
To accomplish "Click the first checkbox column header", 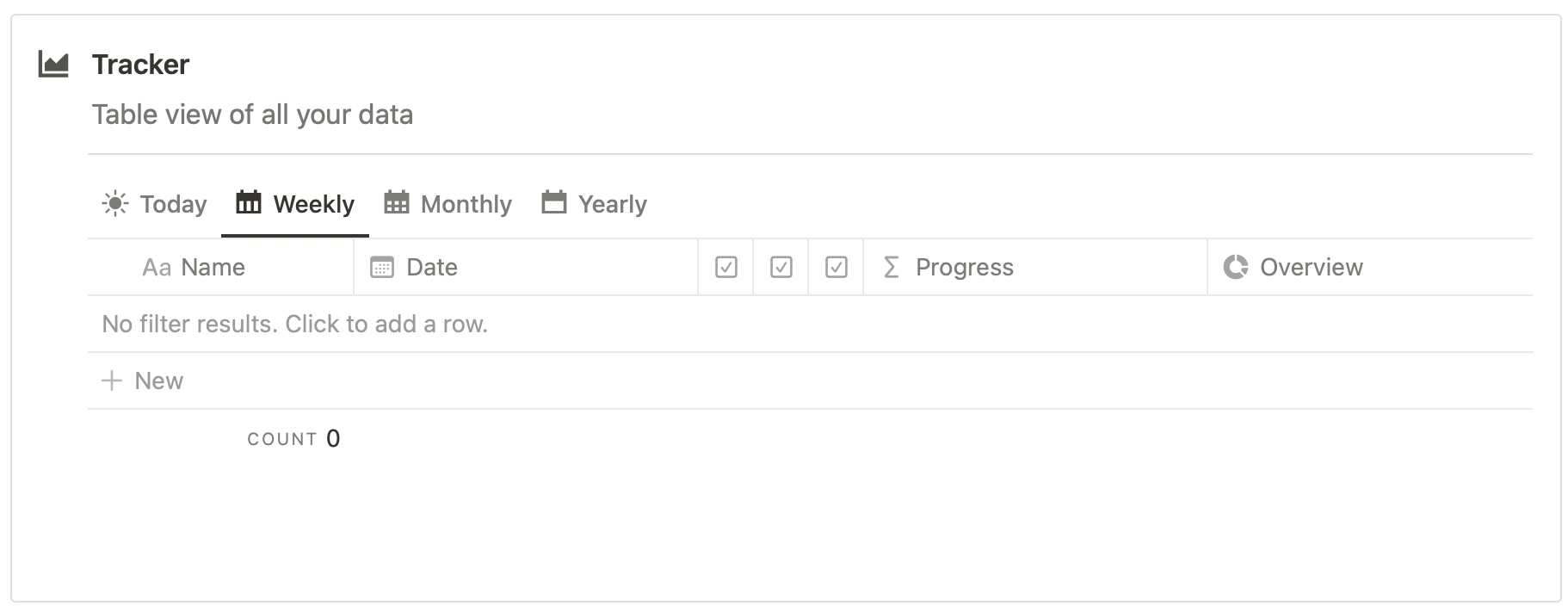I will point(725,268).
